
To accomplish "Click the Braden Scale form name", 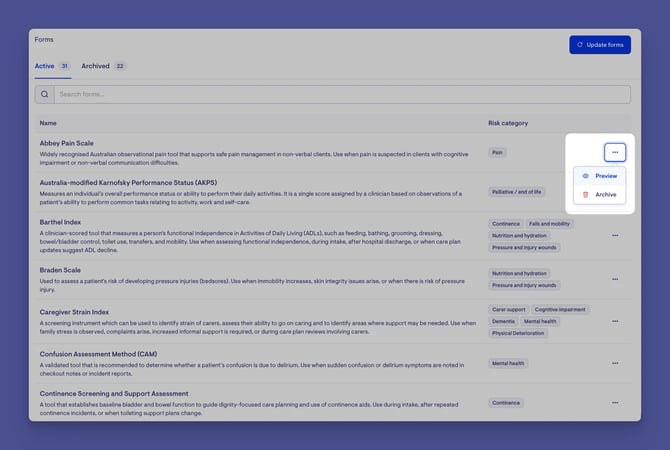I will [60, 270].
